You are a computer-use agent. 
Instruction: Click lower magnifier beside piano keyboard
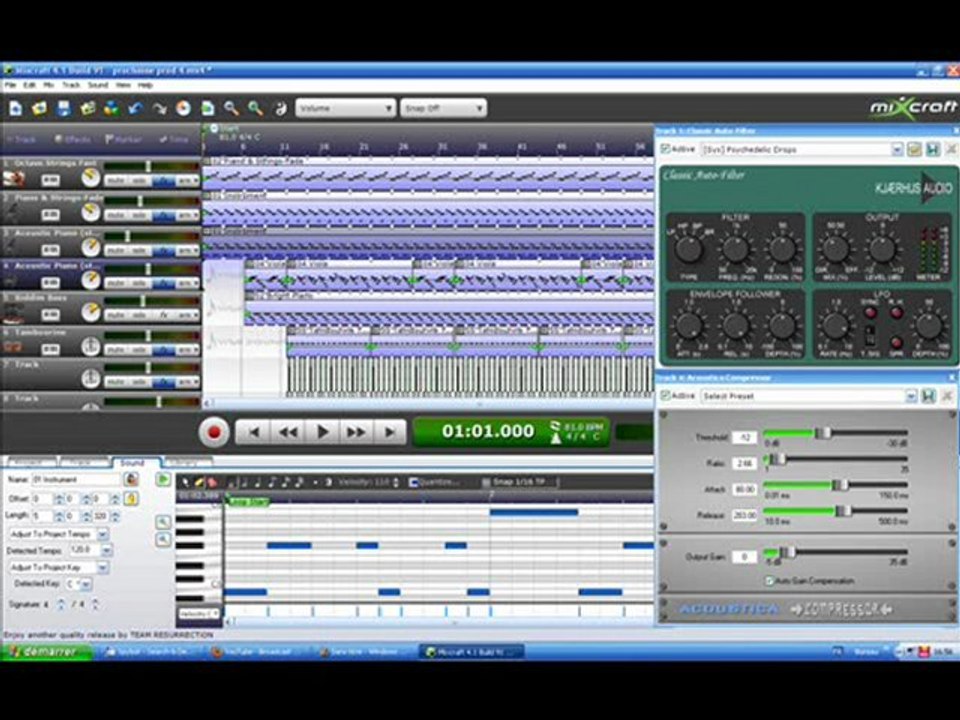(x=163, y=539)
